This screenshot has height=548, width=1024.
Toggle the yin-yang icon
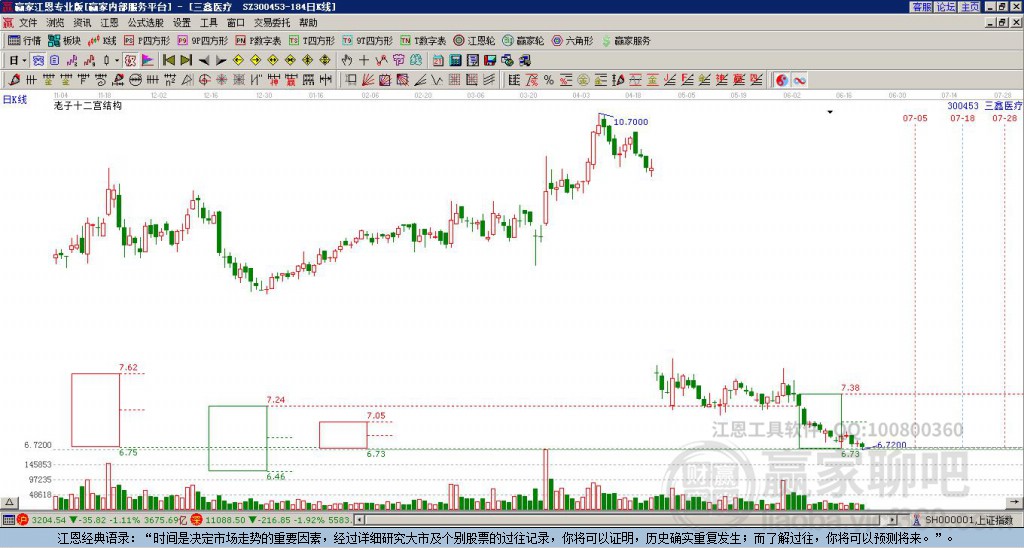pos(782,80)
